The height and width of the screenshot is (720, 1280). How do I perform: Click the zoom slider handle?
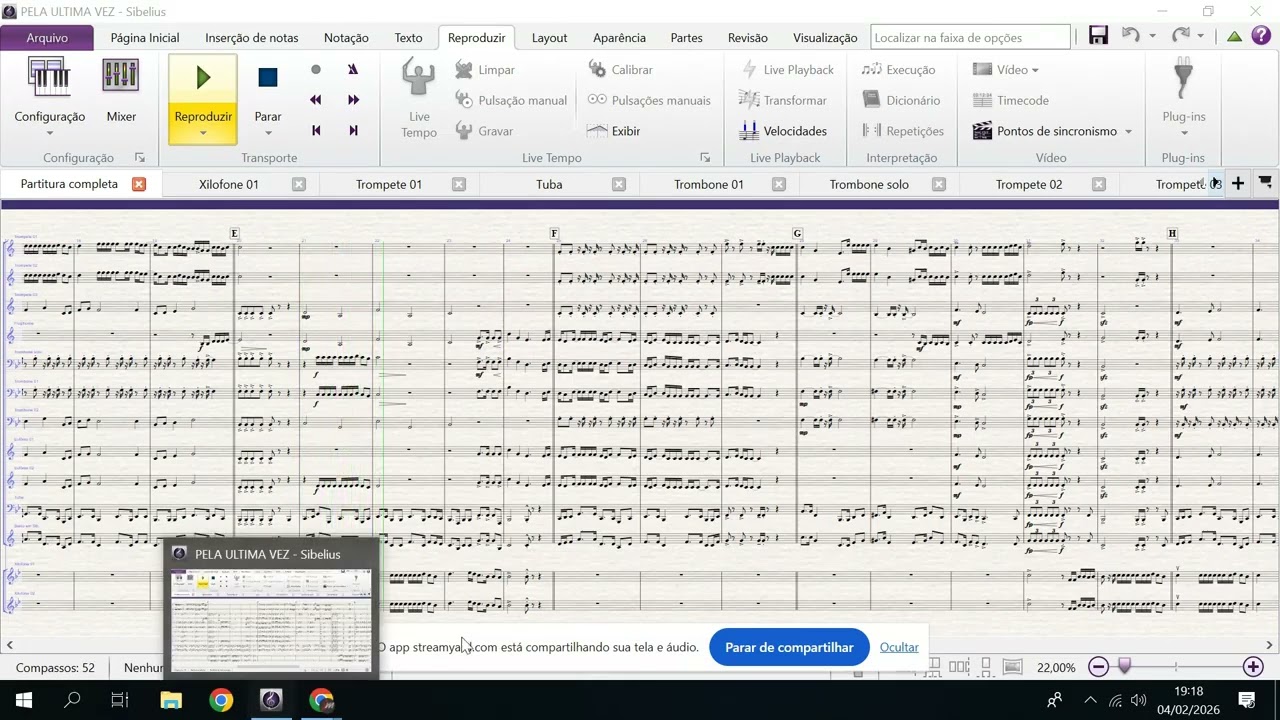click(1125, 667)
